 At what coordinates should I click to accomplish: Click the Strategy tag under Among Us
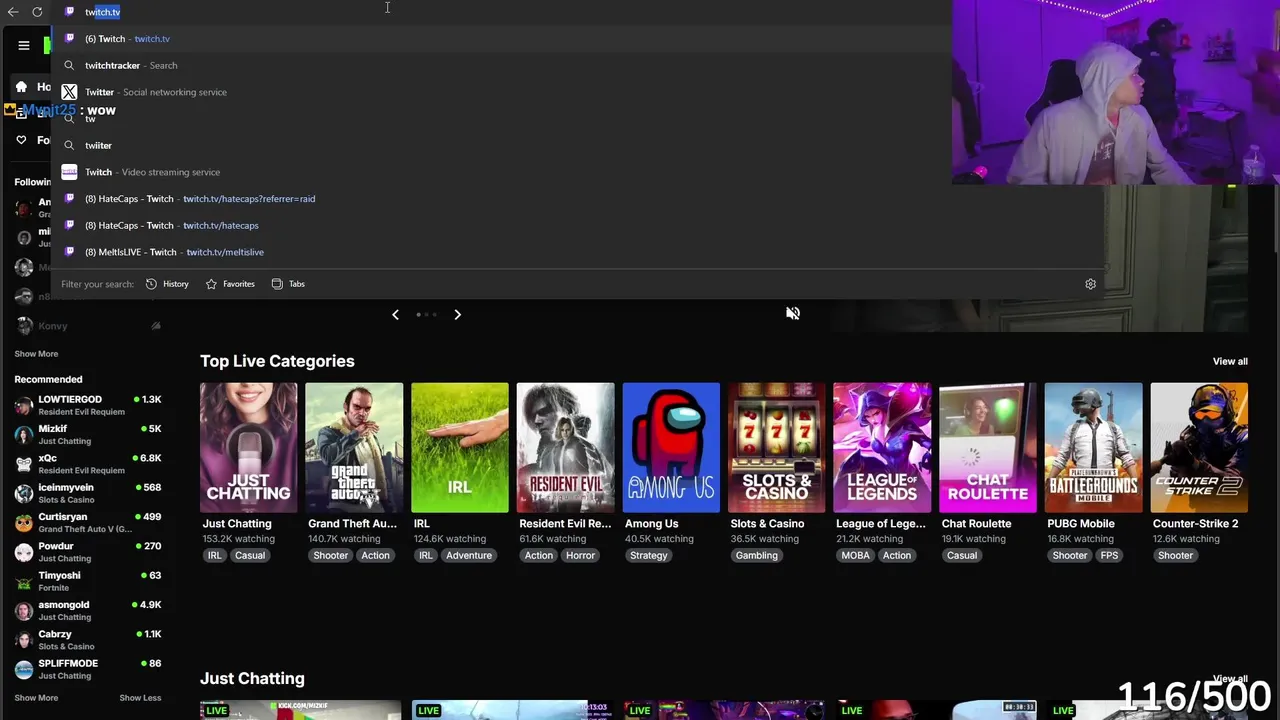(649, 556)
